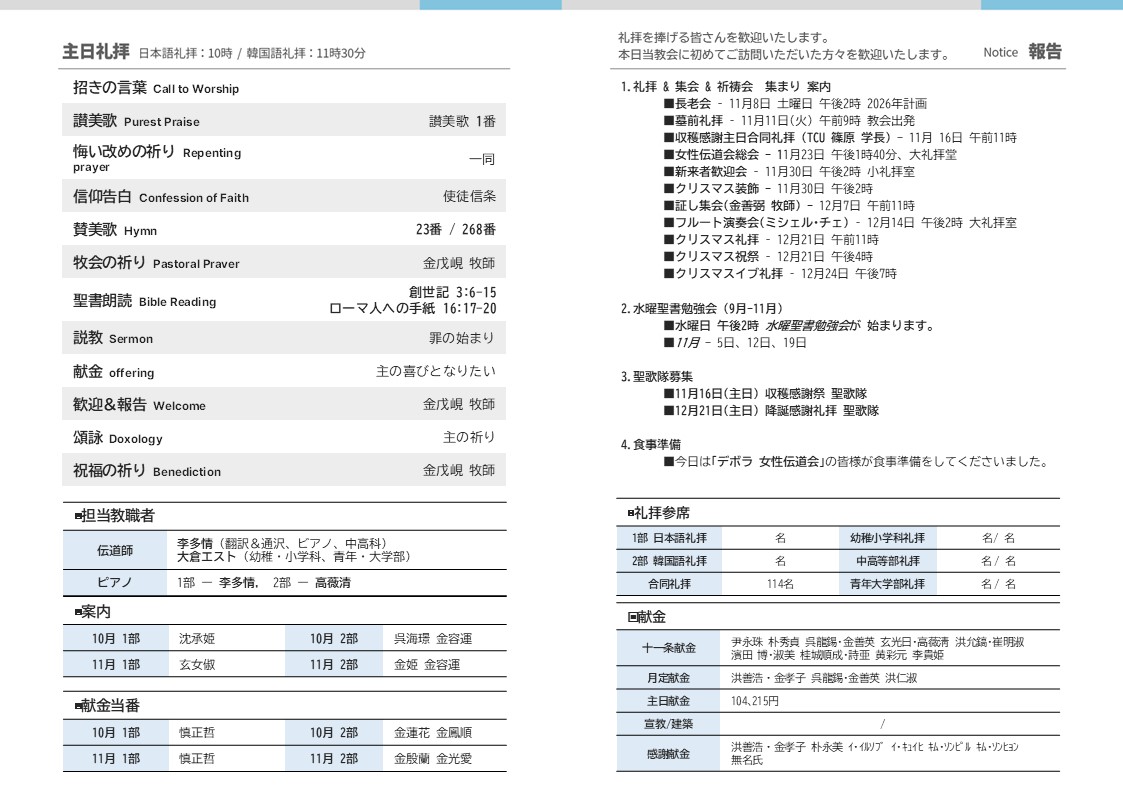Click the Notice 報告 header label

tap(1022, 52)
